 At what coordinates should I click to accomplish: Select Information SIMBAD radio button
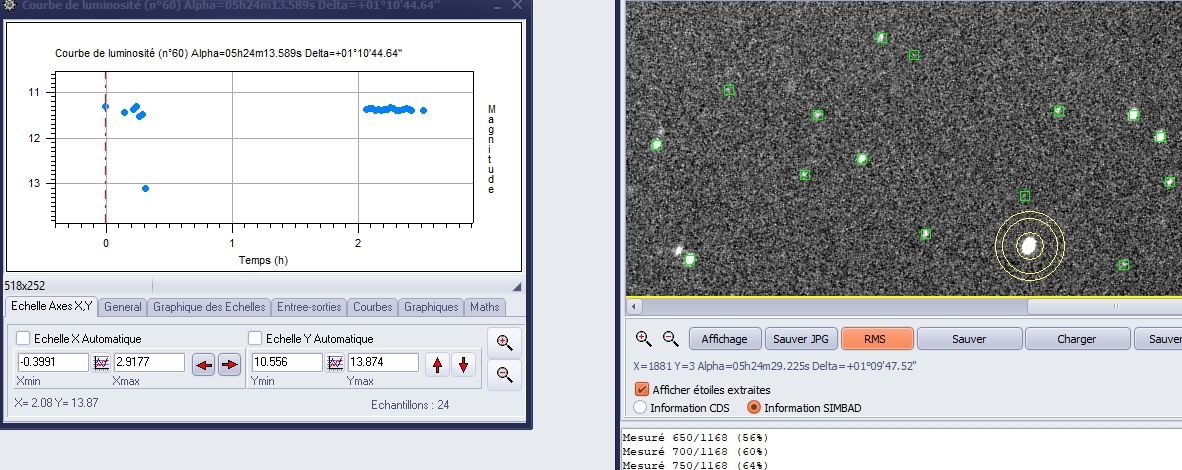(x=754, y=407)
